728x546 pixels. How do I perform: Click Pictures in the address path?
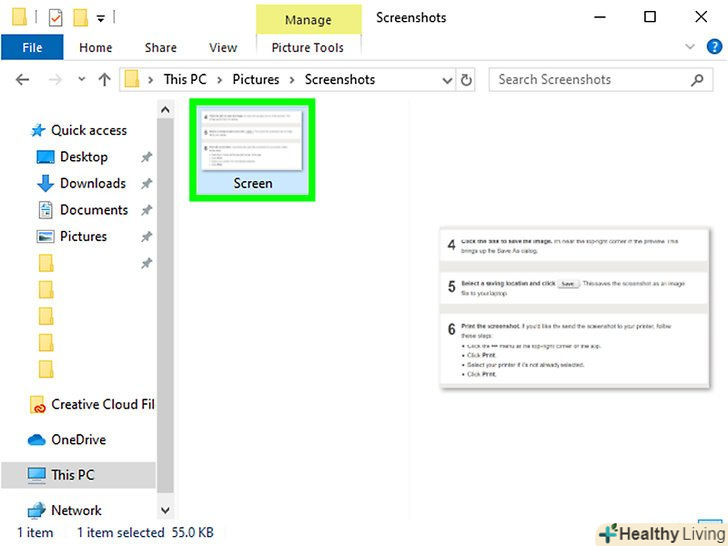[x=256, y=79]
